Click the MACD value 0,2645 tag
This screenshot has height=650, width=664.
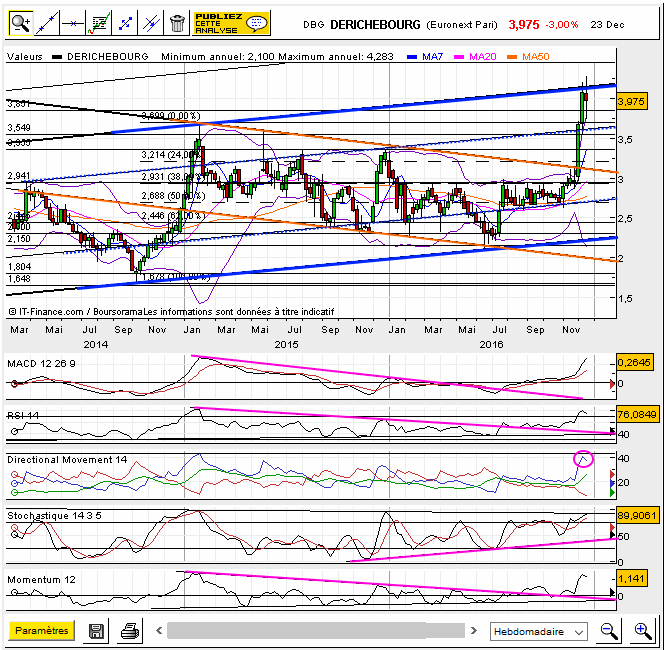tap(634, 362)
